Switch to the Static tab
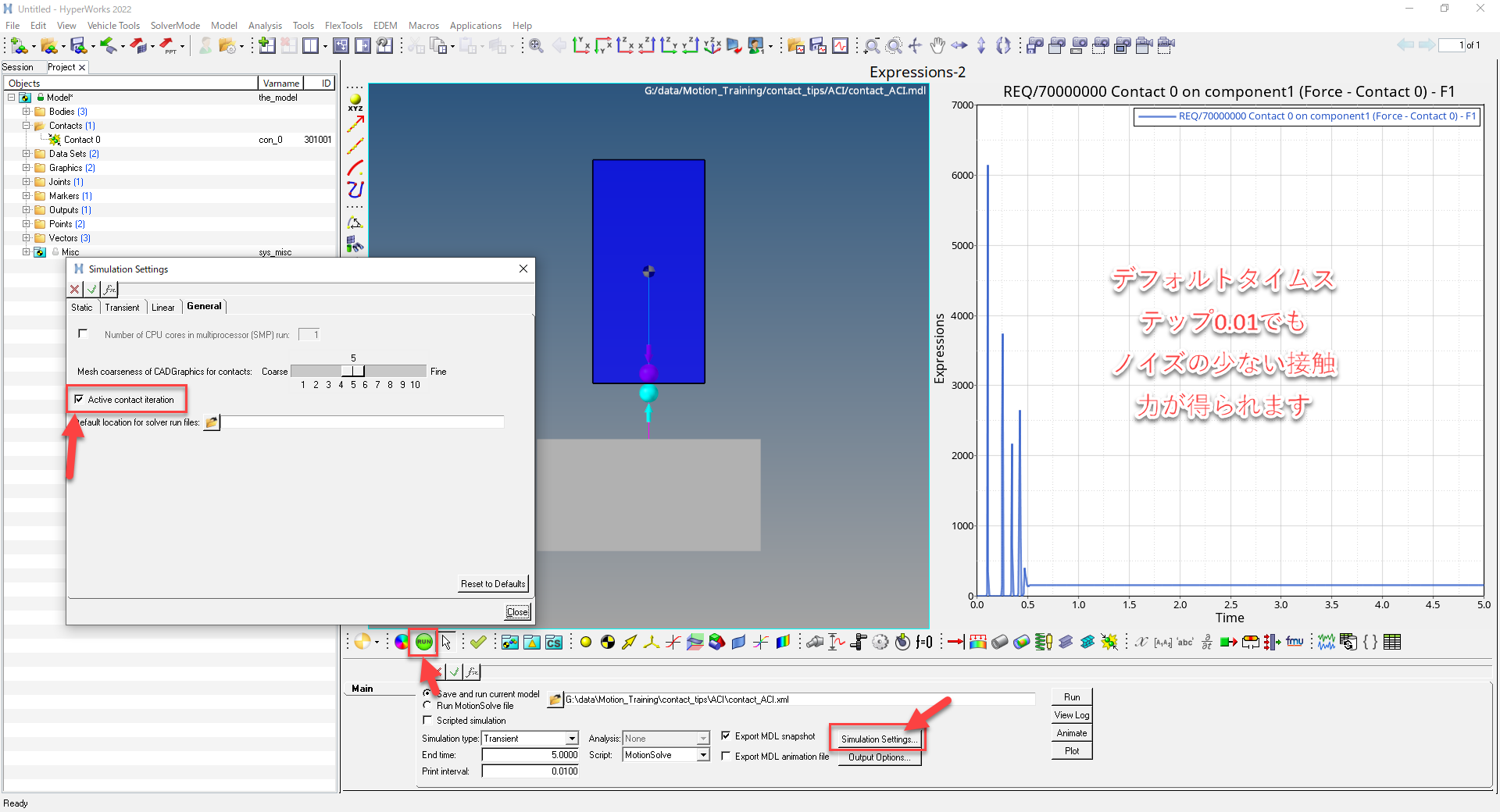The image size is (1500, 812). click(82, 308)
